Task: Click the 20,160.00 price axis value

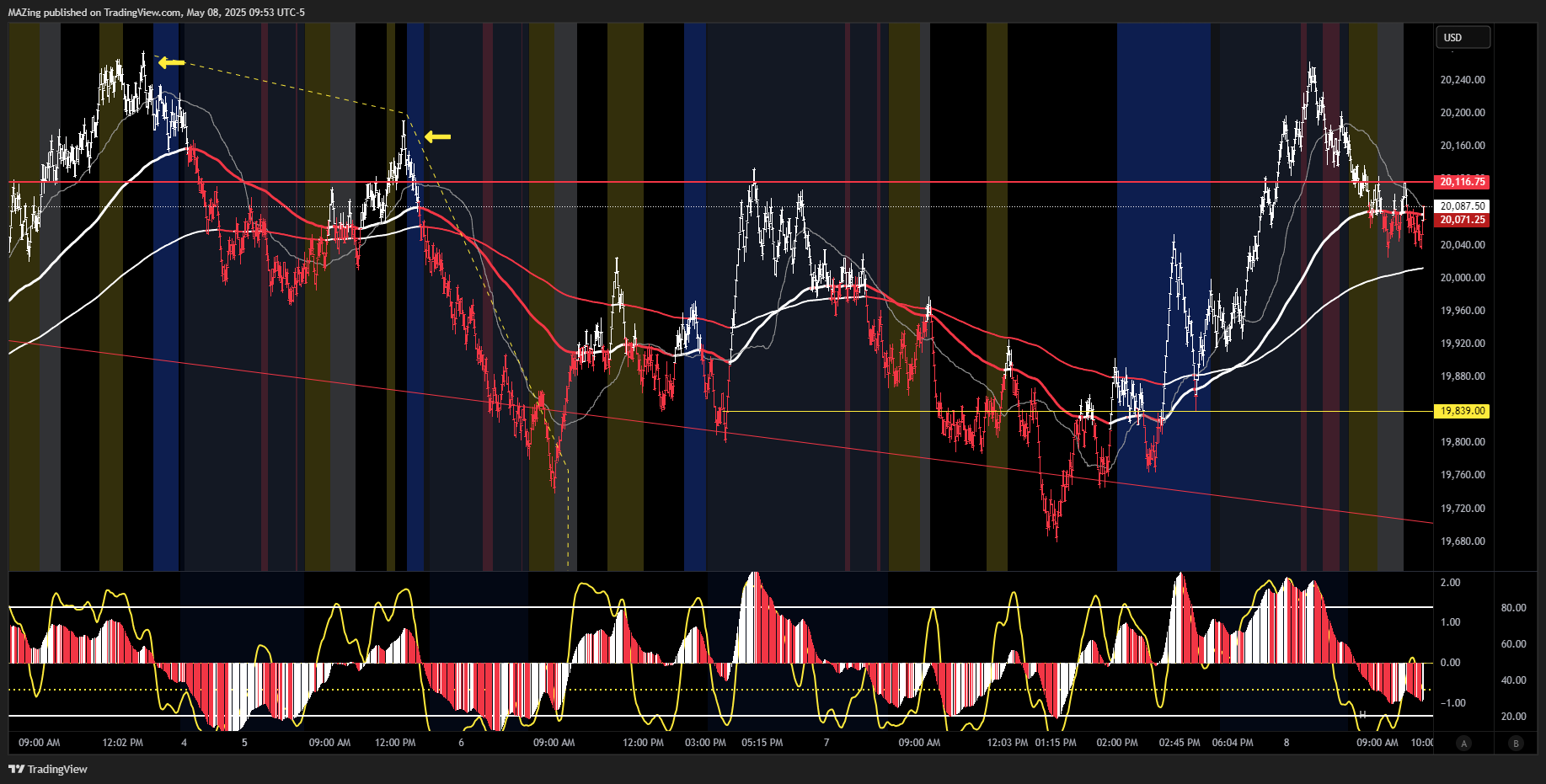Action: (1463, 146)
